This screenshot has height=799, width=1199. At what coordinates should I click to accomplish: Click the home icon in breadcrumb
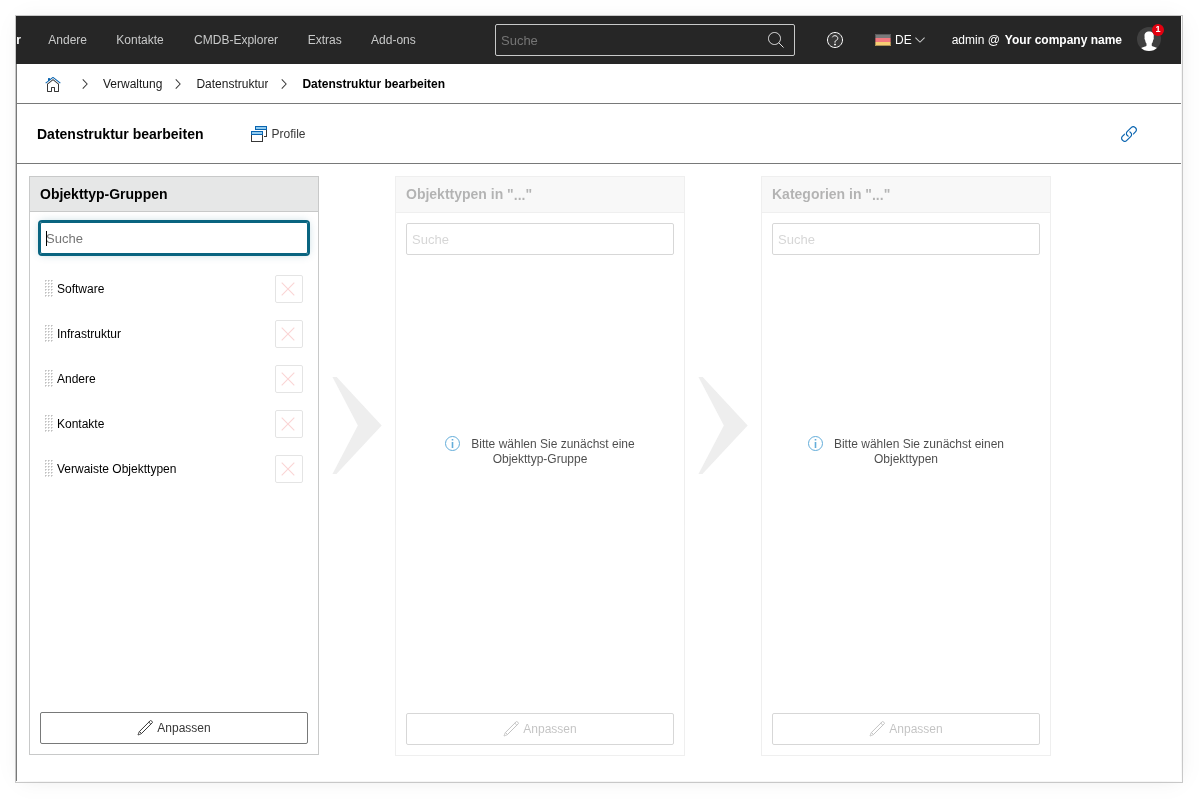53,84
